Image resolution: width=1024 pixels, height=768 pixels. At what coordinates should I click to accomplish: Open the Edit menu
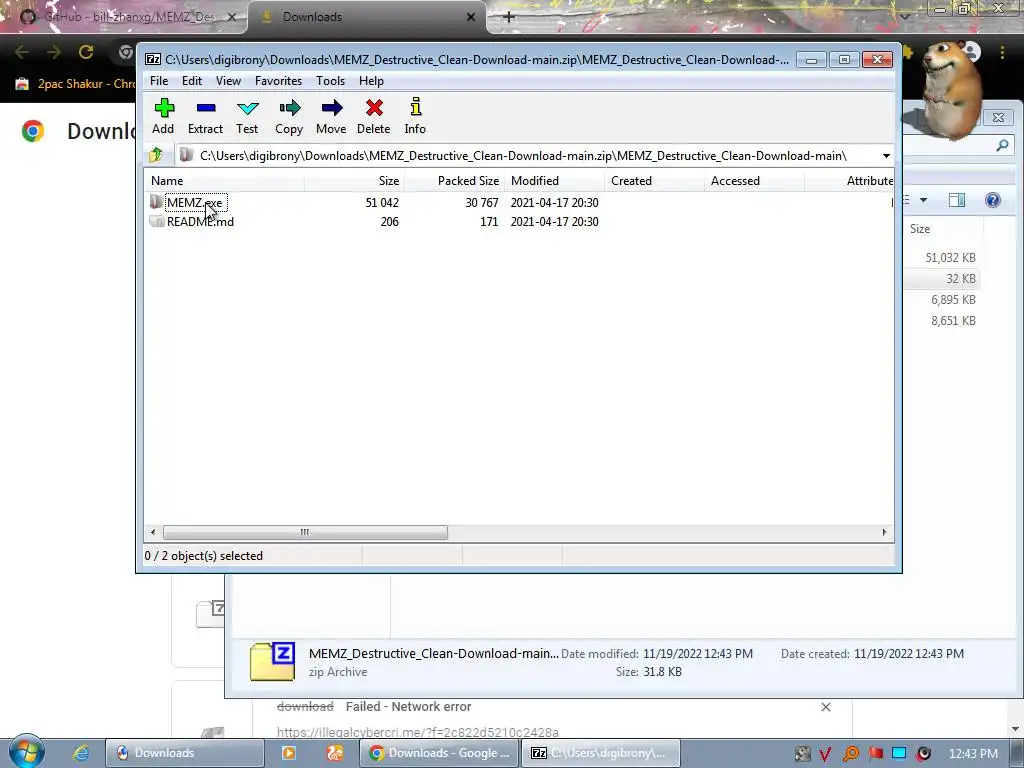(x=191, y=80)
